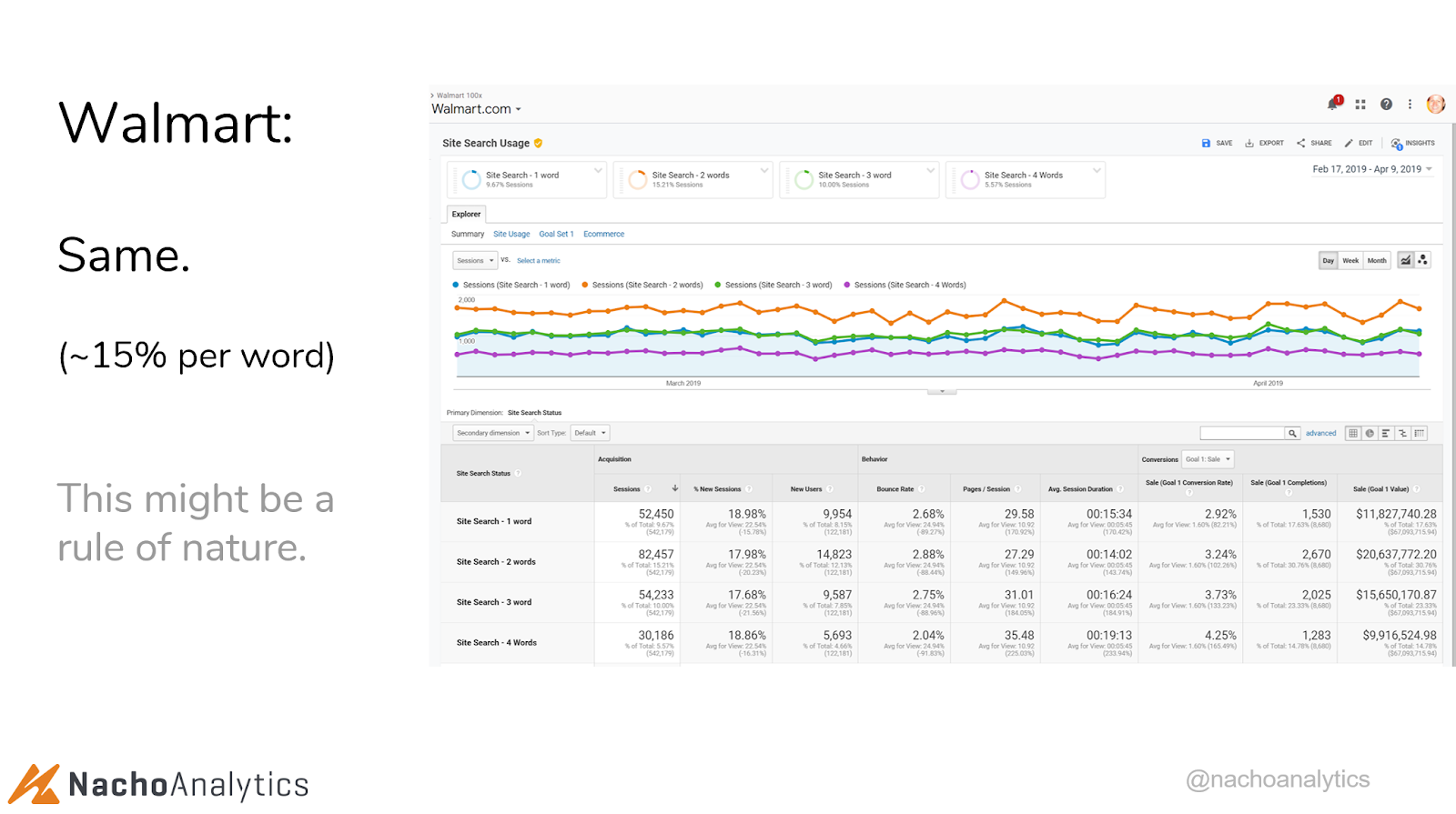Open the three-dot more options menu

[1410, 105]
